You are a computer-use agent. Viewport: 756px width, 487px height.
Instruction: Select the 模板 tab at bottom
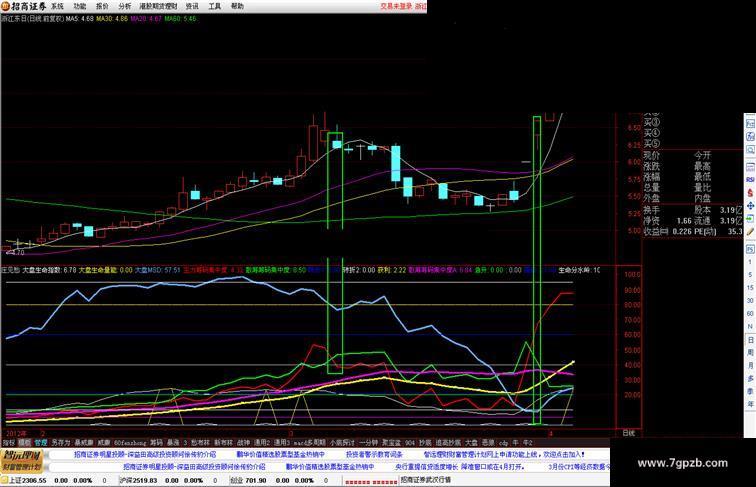coord(24,442)
